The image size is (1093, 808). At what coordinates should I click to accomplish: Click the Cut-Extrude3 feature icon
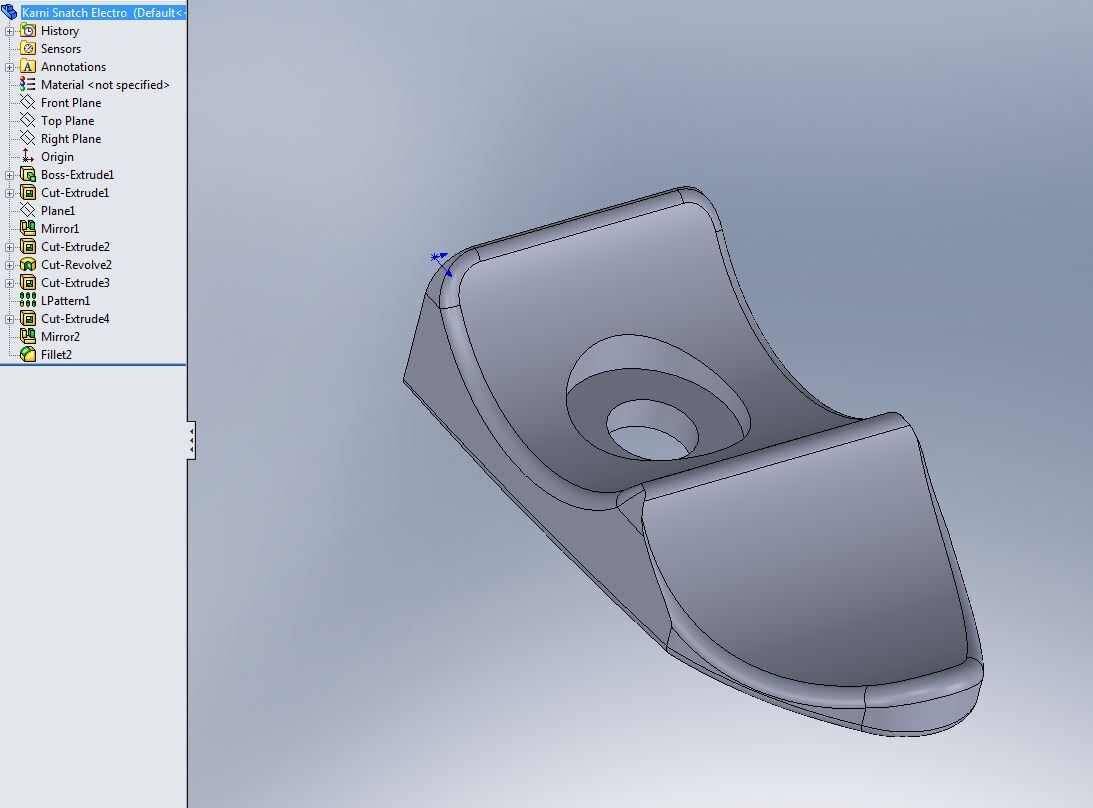coord(28,282)
